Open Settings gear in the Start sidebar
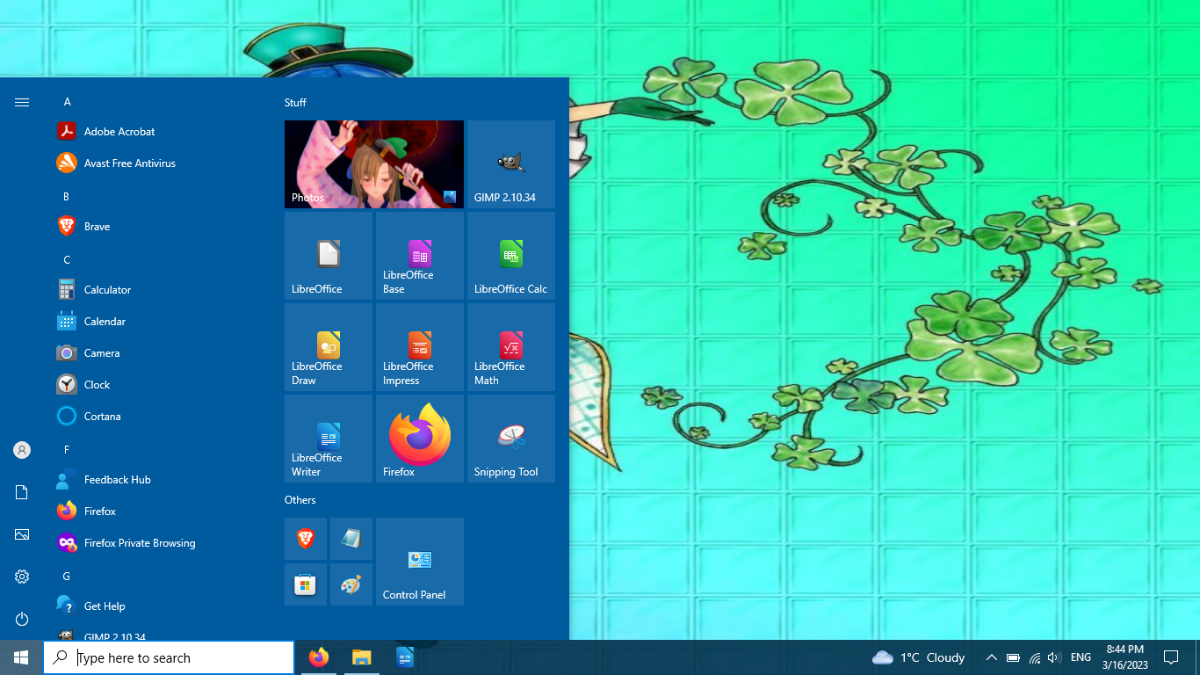Image resolution: width=1200 pixels, height=675 pixels. coord(22,577)
